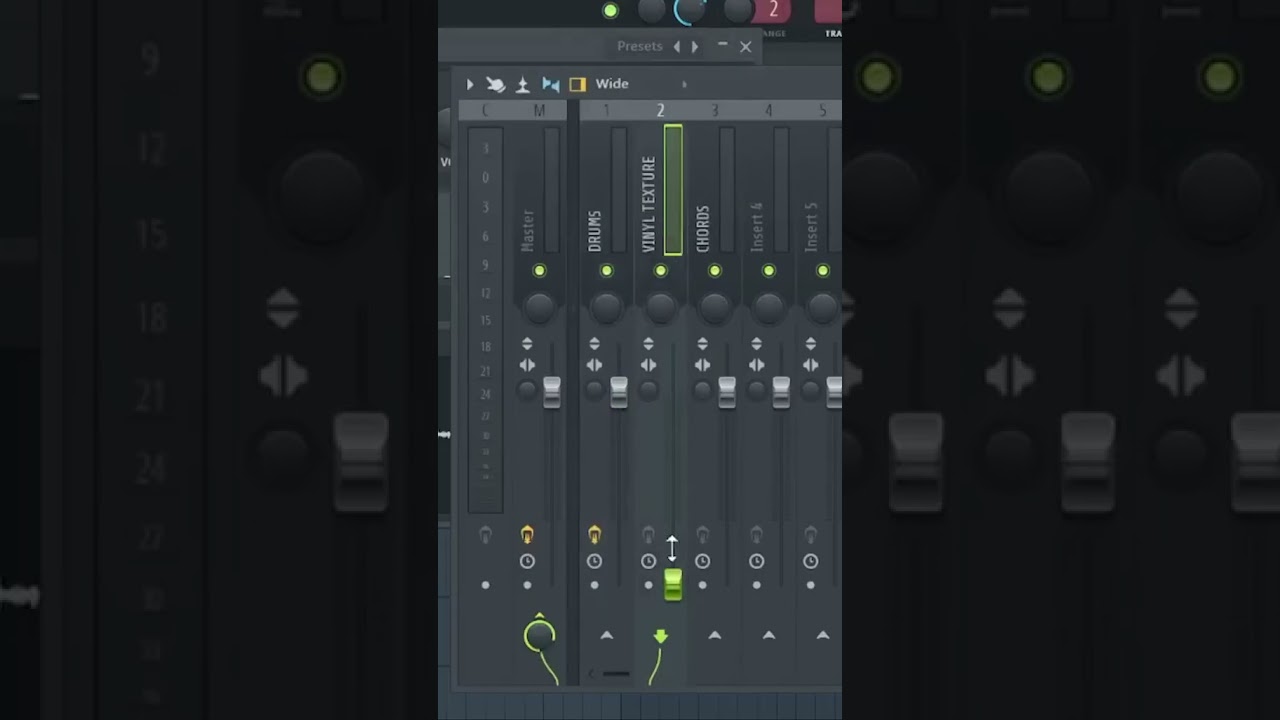
Task: Expand the small arrow right of Wide
Action: [x=684, y=84]
